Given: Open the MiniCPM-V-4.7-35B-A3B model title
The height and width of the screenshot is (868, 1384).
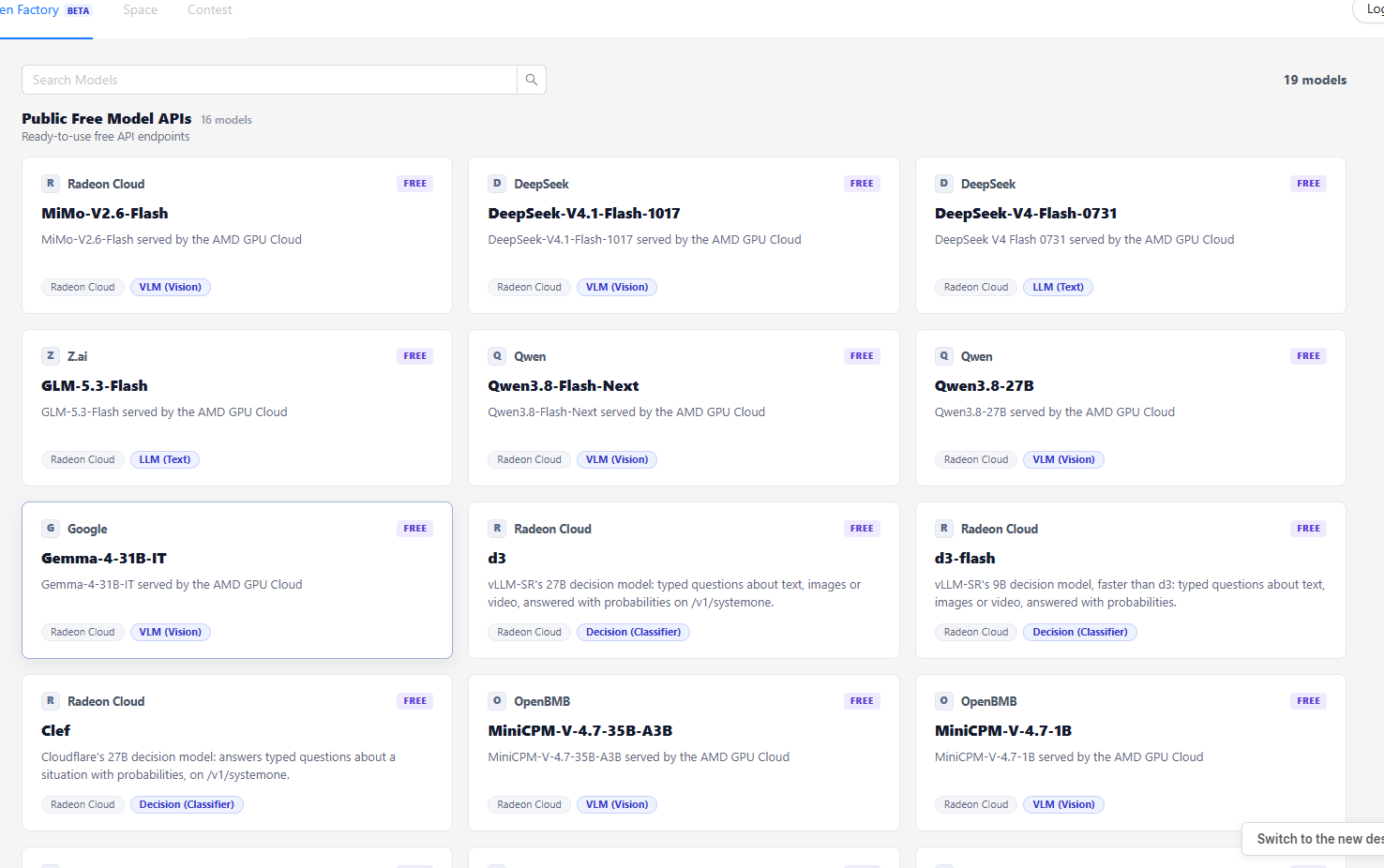Looking at the screenshot, I should [580, 731].
